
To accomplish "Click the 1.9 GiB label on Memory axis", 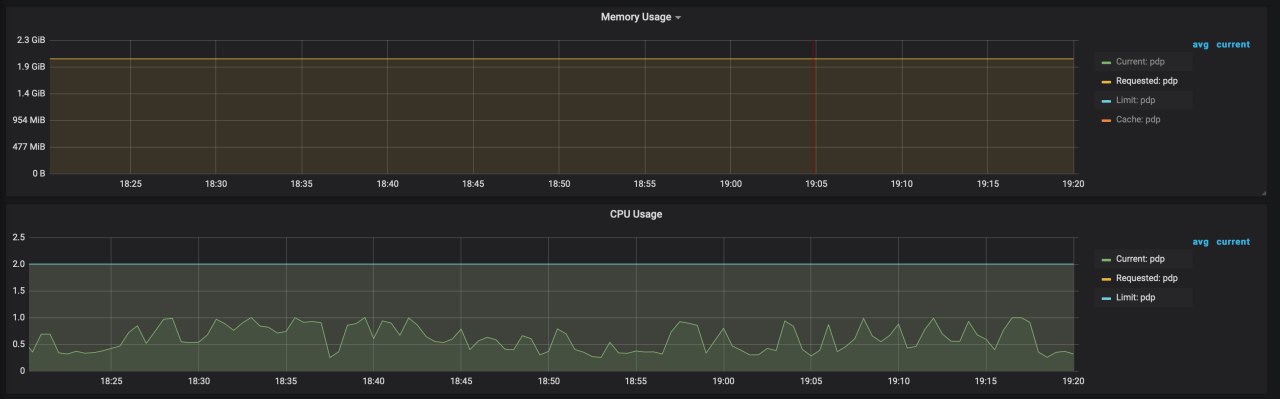I will click(x=31, y=67).
